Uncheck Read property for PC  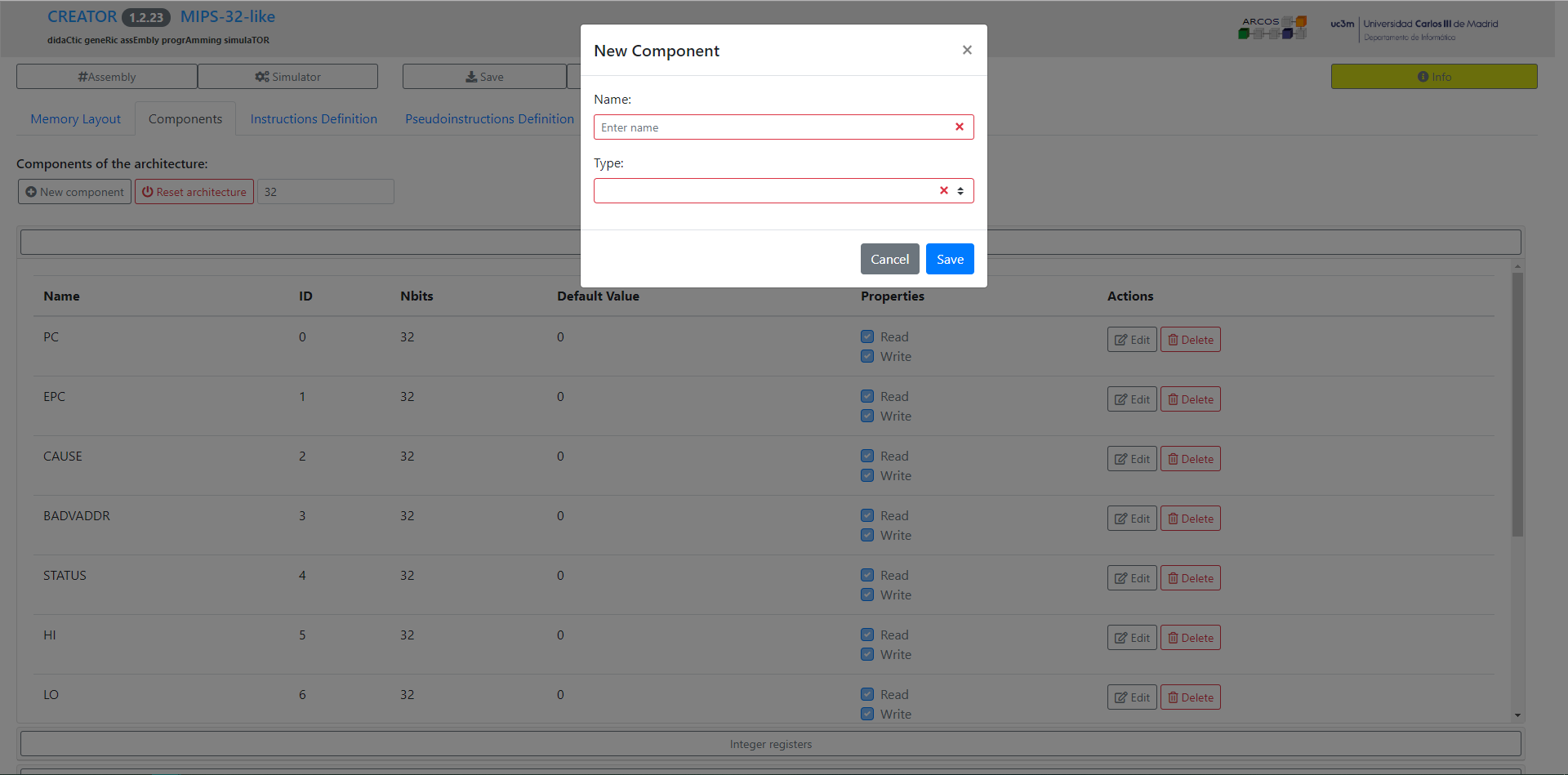click(x=867, y=336)
